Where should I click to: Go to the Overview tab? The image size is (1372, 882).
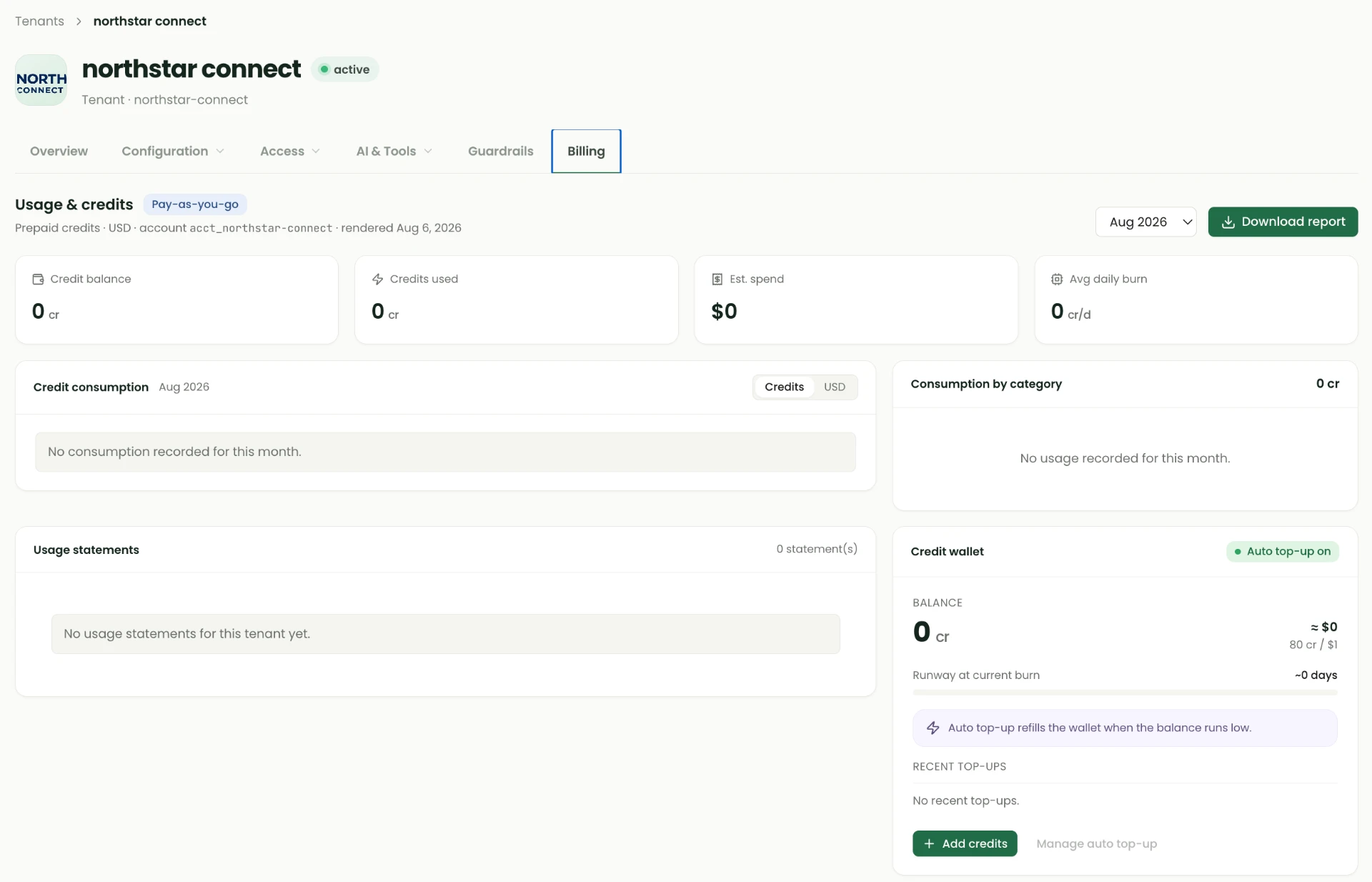click(59, 151)
